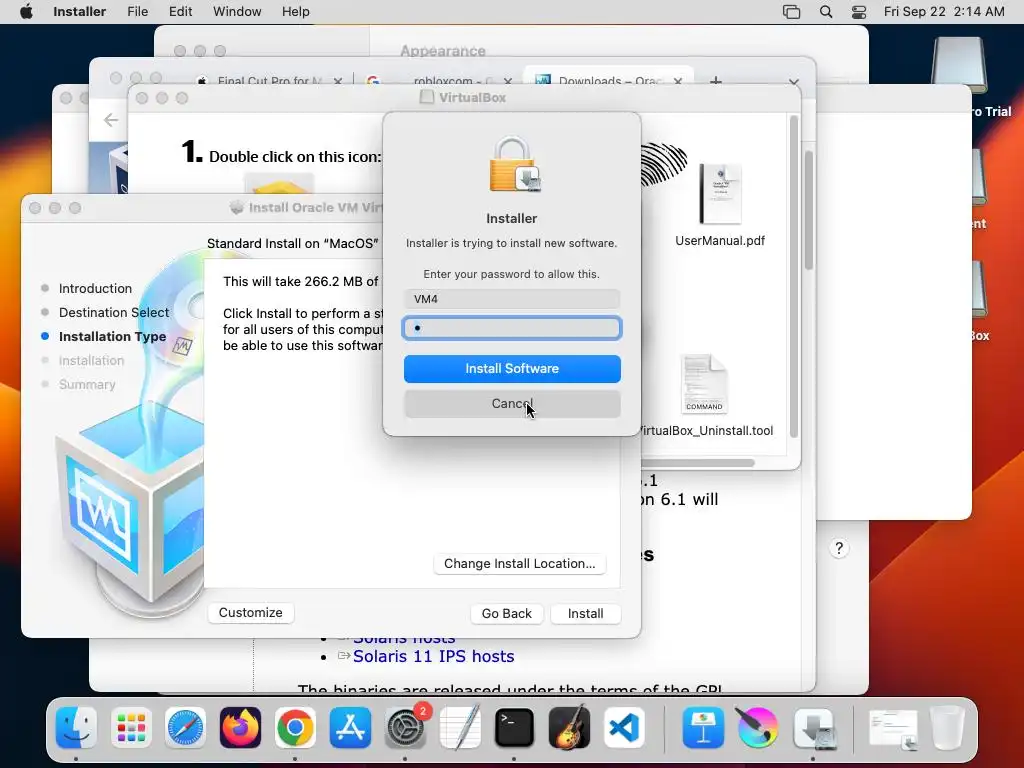Open the Help menu
Image resolution: width=1024 pixels, height=768 pixels.
295,12
